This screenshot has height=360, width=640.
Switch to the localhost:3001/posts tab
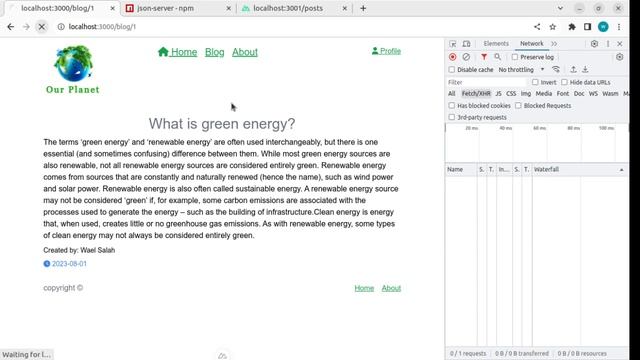[x=293, y=8]
